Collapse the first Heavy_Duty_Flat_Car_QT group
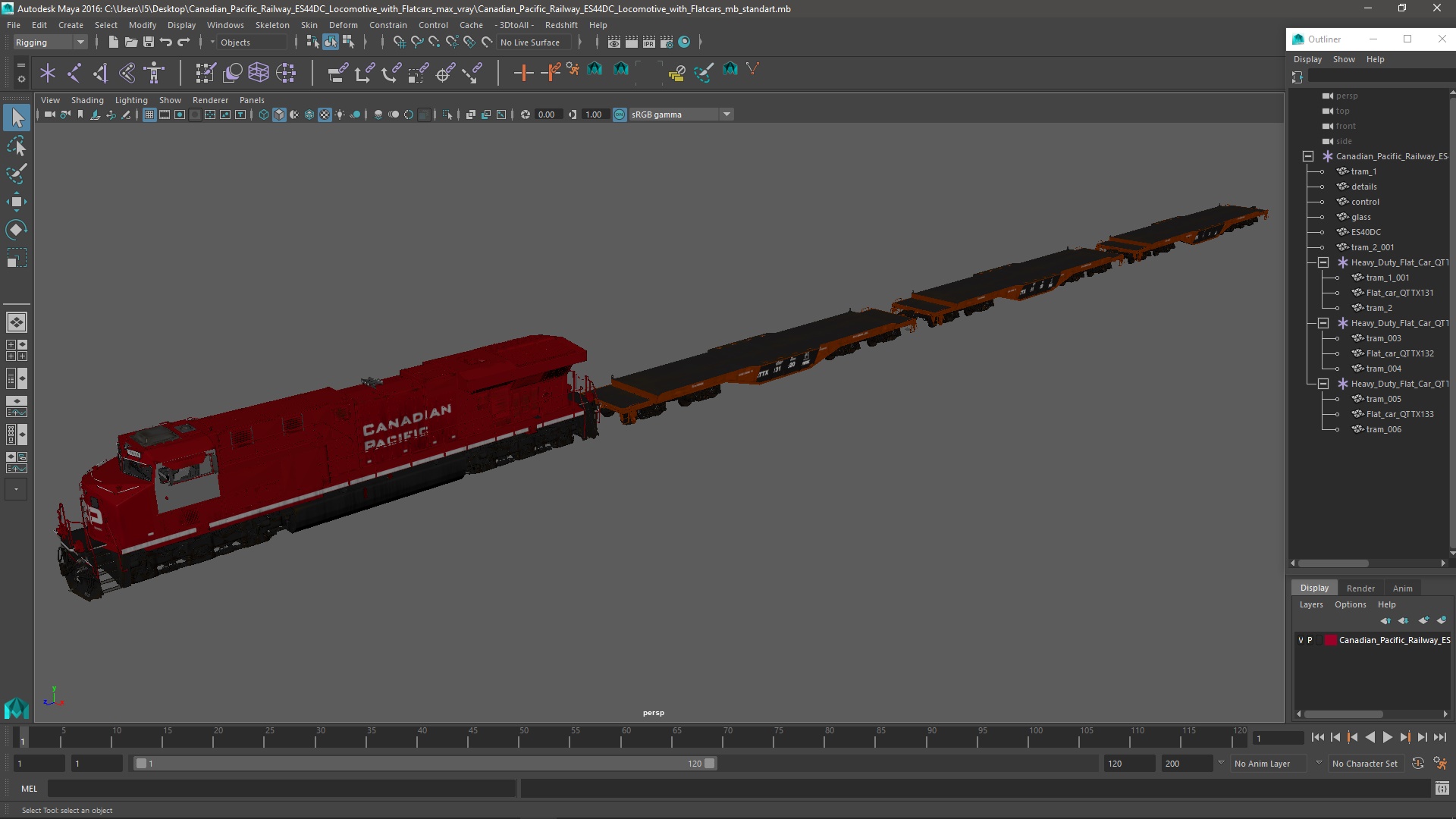1456x819 pixels. pyautogui.click(x=1323, y=262)
